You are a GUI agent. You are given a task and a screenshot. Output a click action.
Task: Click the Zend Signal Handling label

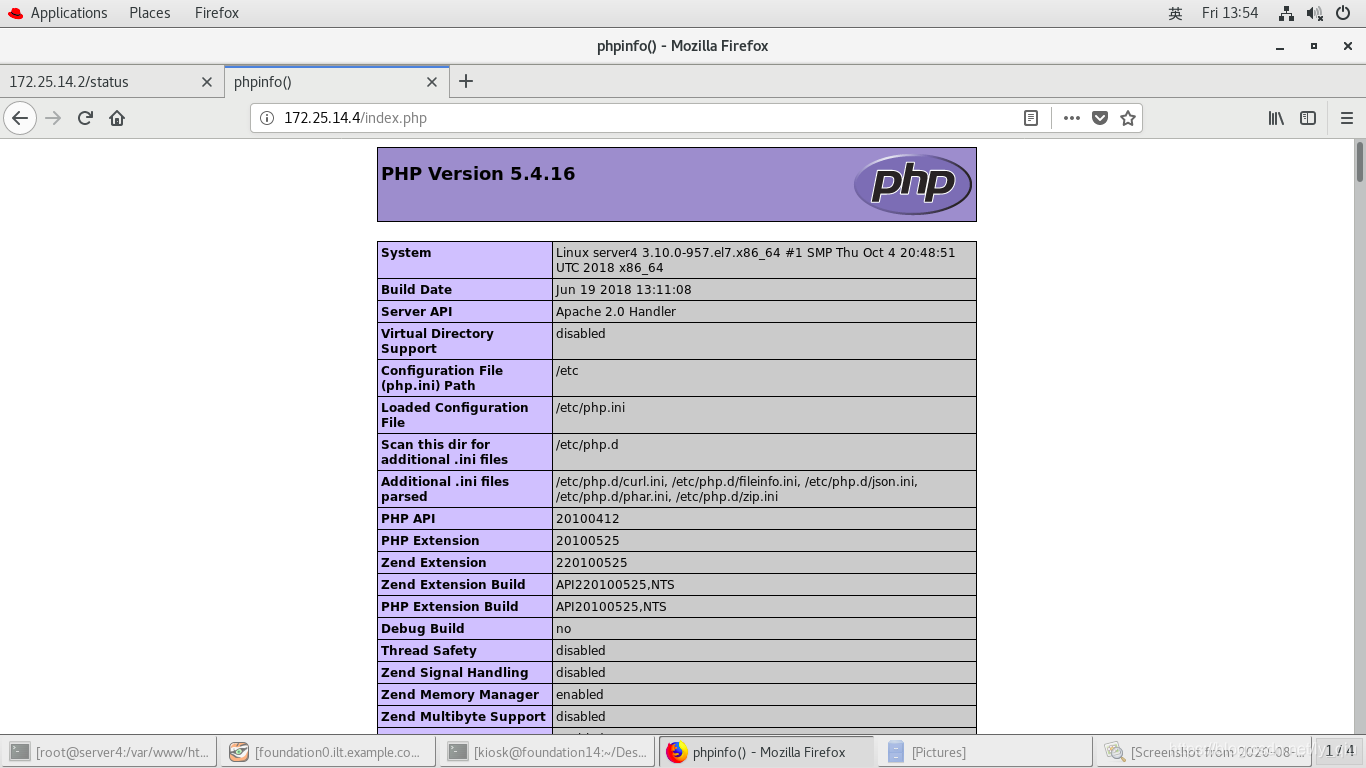tap(455, 673)
